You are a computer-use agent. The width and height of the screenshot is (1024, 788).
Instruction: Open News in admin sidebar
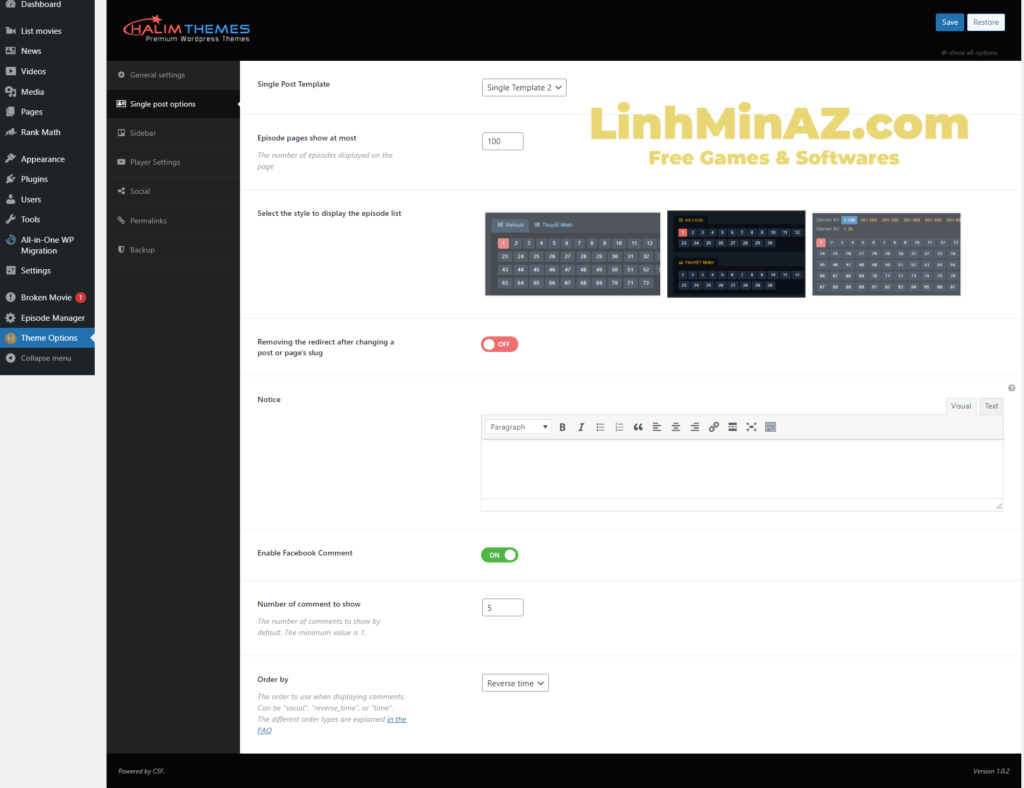pyautogui.click(x=47, y=51)
